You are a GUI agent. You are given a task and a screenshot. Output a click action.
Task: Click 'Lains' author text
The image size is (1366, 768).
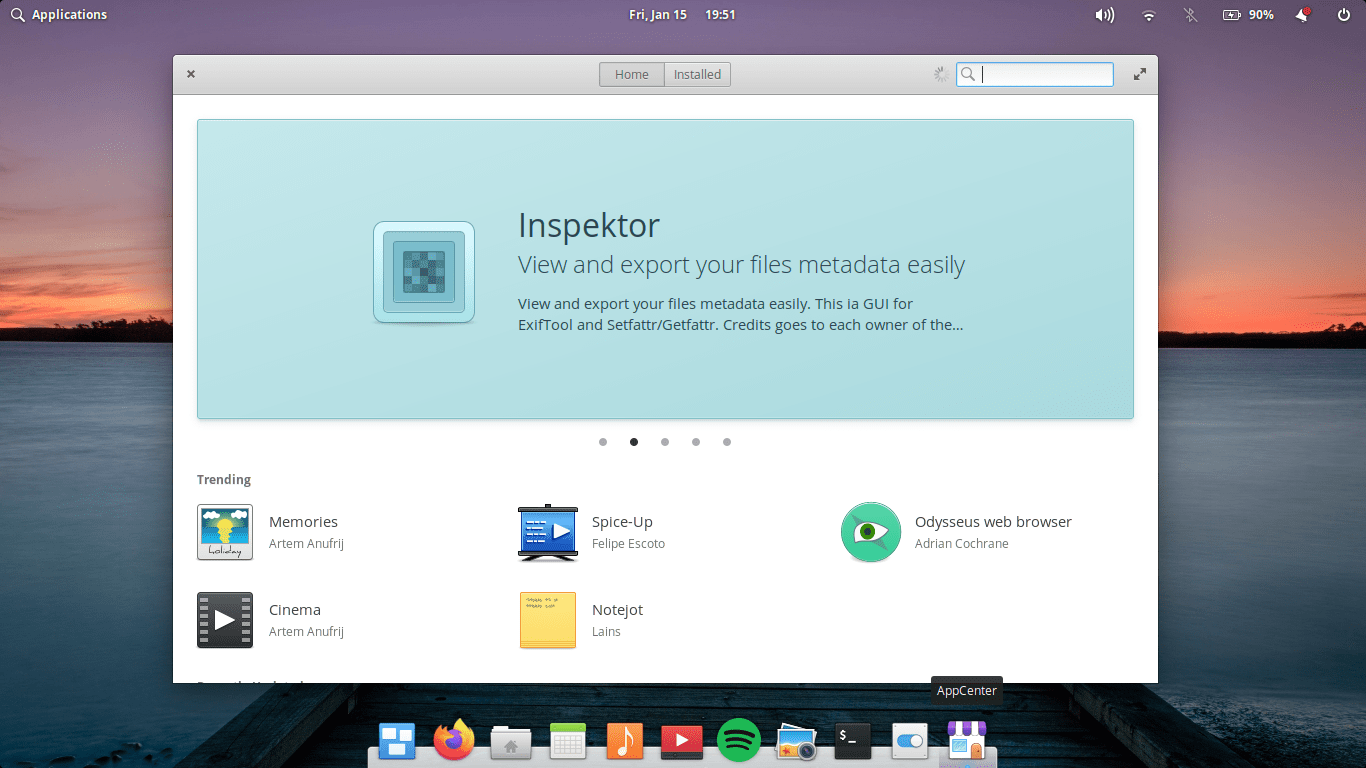pos(606,632)
